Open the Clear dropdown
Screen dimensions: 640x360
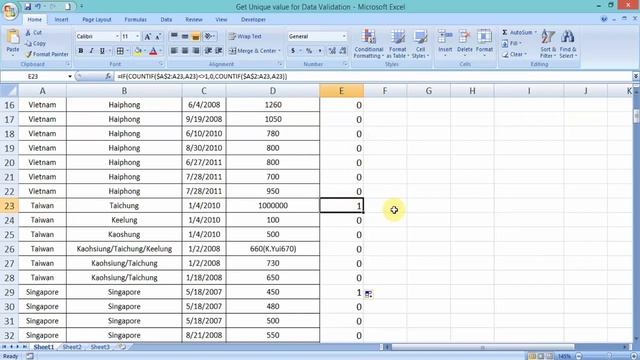[515, 54]
